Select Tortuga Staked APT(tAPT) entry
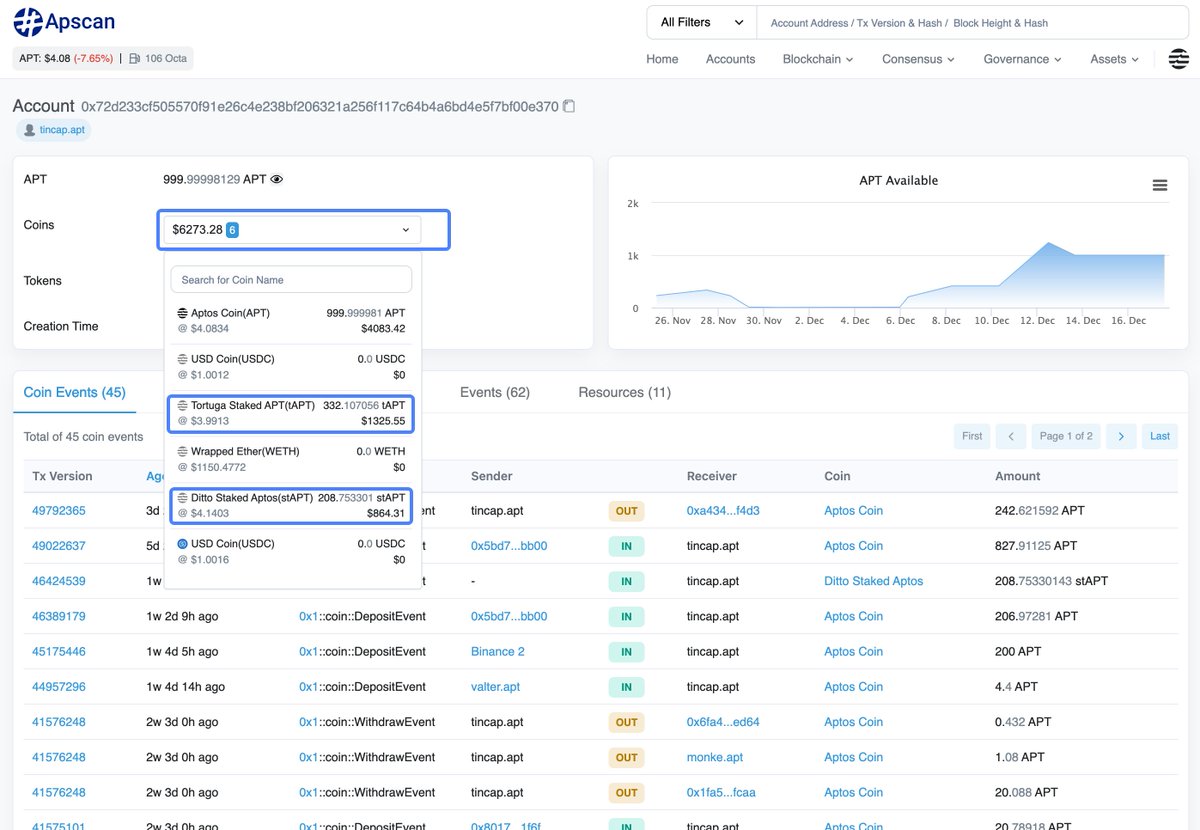This screenshot has width=1200, height=830. click(x=291, y=414)
